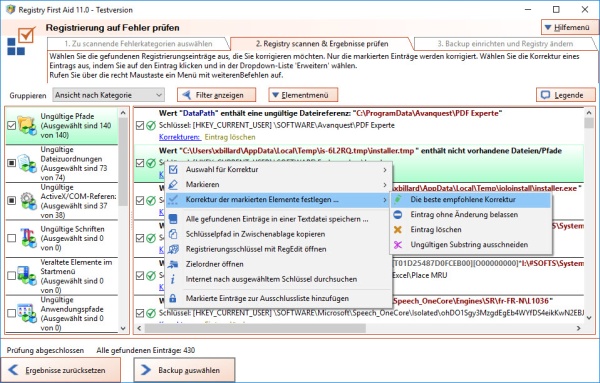Click 'Backup auswählen' button

[184, 370]
